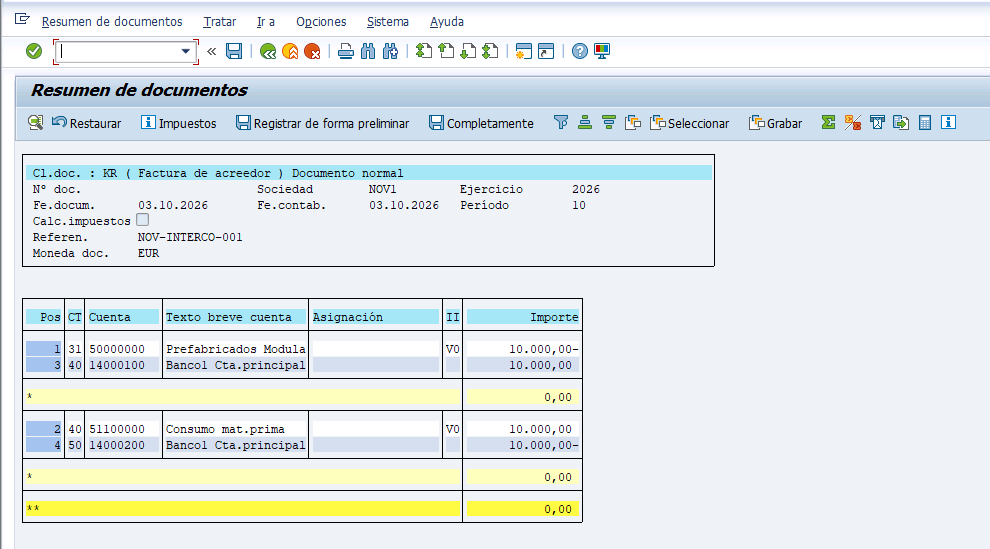Image resolution: width=990 pixels, height=549 pixels.
Task: Open the Ir a menu
Action: coord(266,21)
